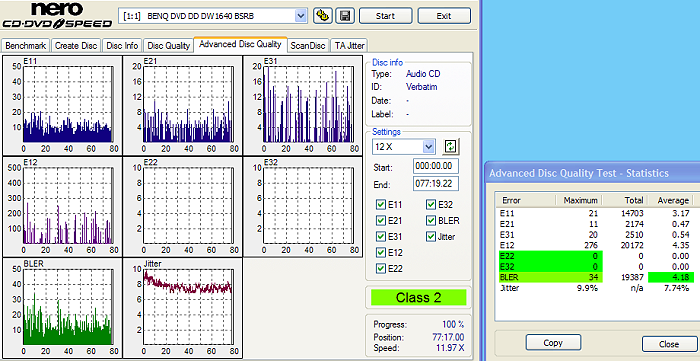The width and height of the screenshot is (700, 361).
Task: Toggle the Jitter checkbox
Action: point(431,237)
